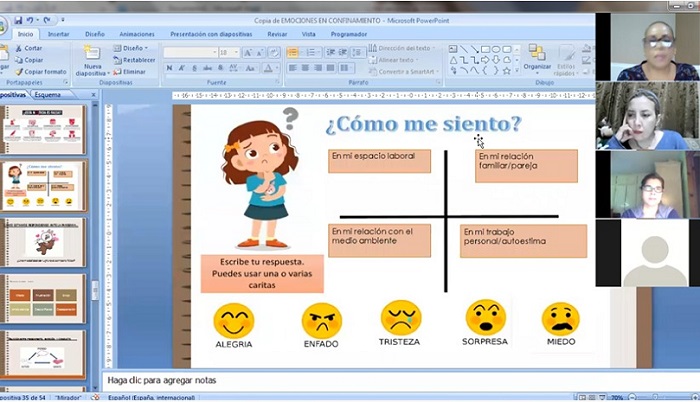This screenshot has height=402, width=700.
Task: Open the Organizar arrange tool
Action: tap(537, 57)
